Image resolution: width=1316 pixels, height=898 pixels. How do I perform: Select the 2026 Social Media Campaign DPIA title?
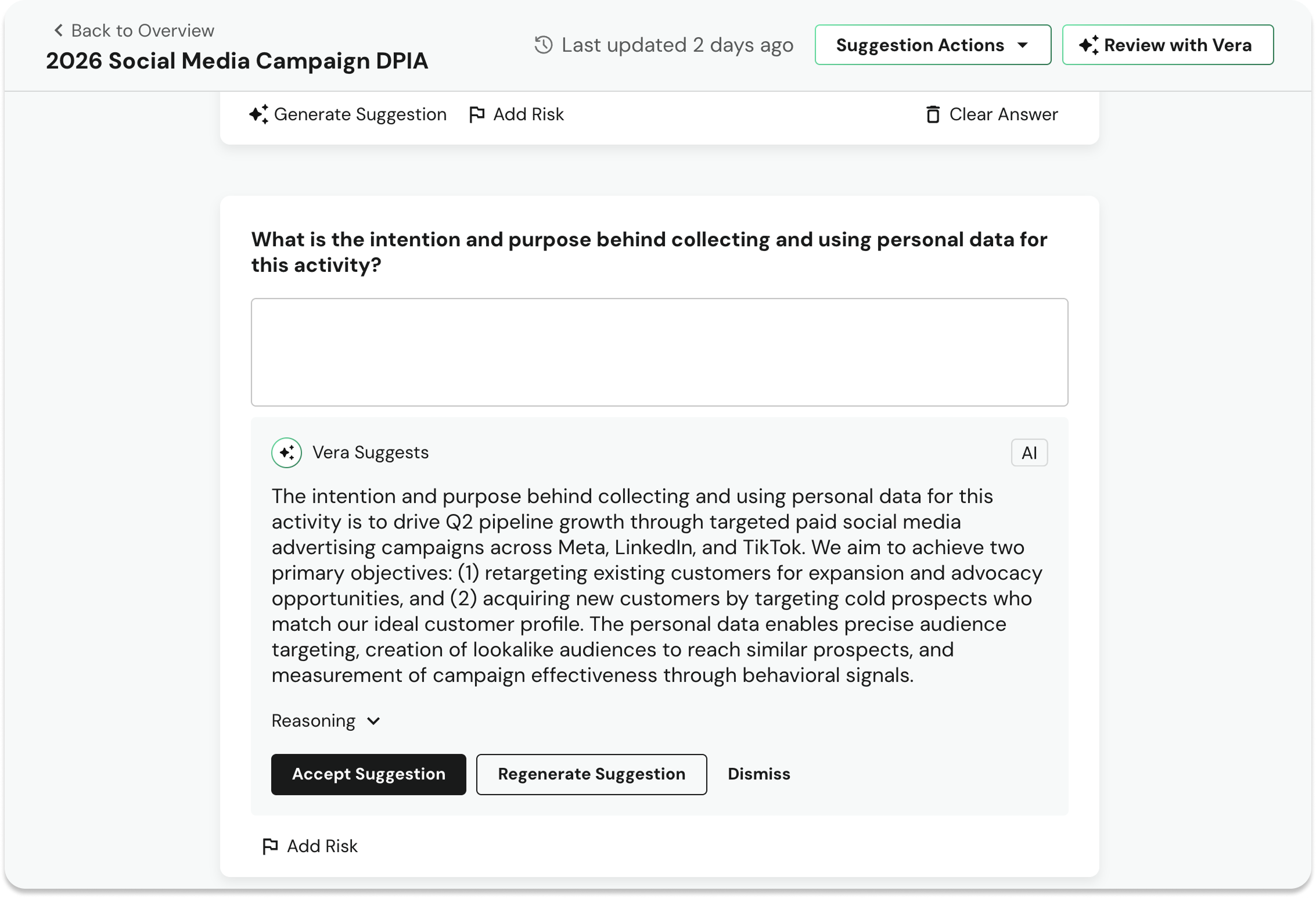(236, 60)
